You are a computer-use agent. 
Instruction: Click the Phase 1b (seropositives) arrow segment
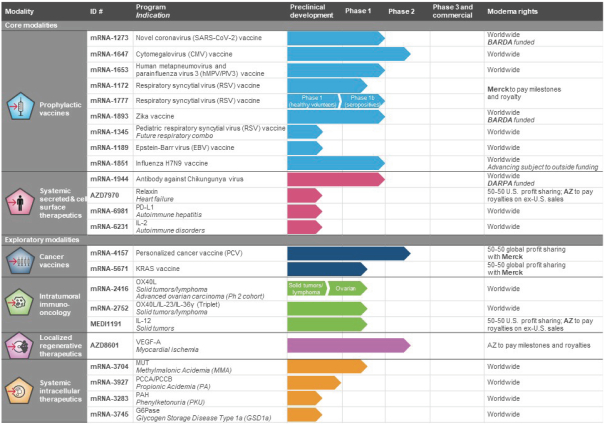tap(363, 100)
